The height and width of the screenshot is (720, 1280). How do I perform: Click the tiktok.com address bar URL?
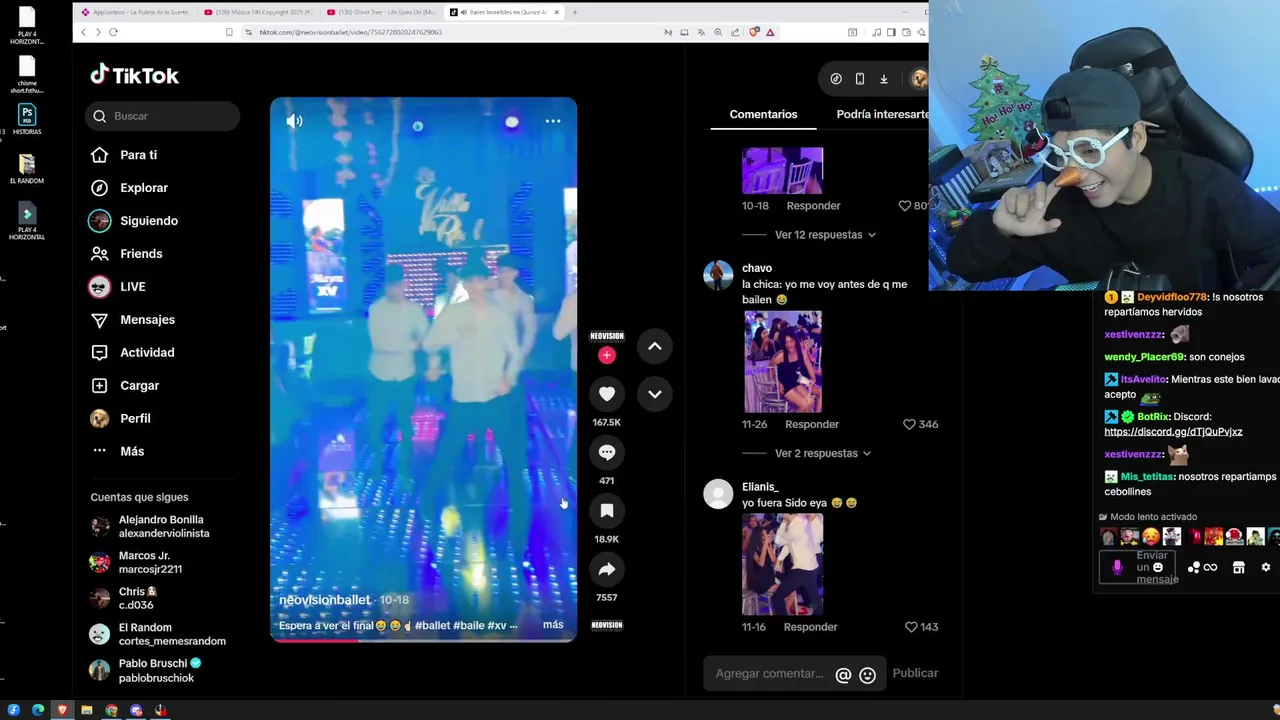click(350, 32)
